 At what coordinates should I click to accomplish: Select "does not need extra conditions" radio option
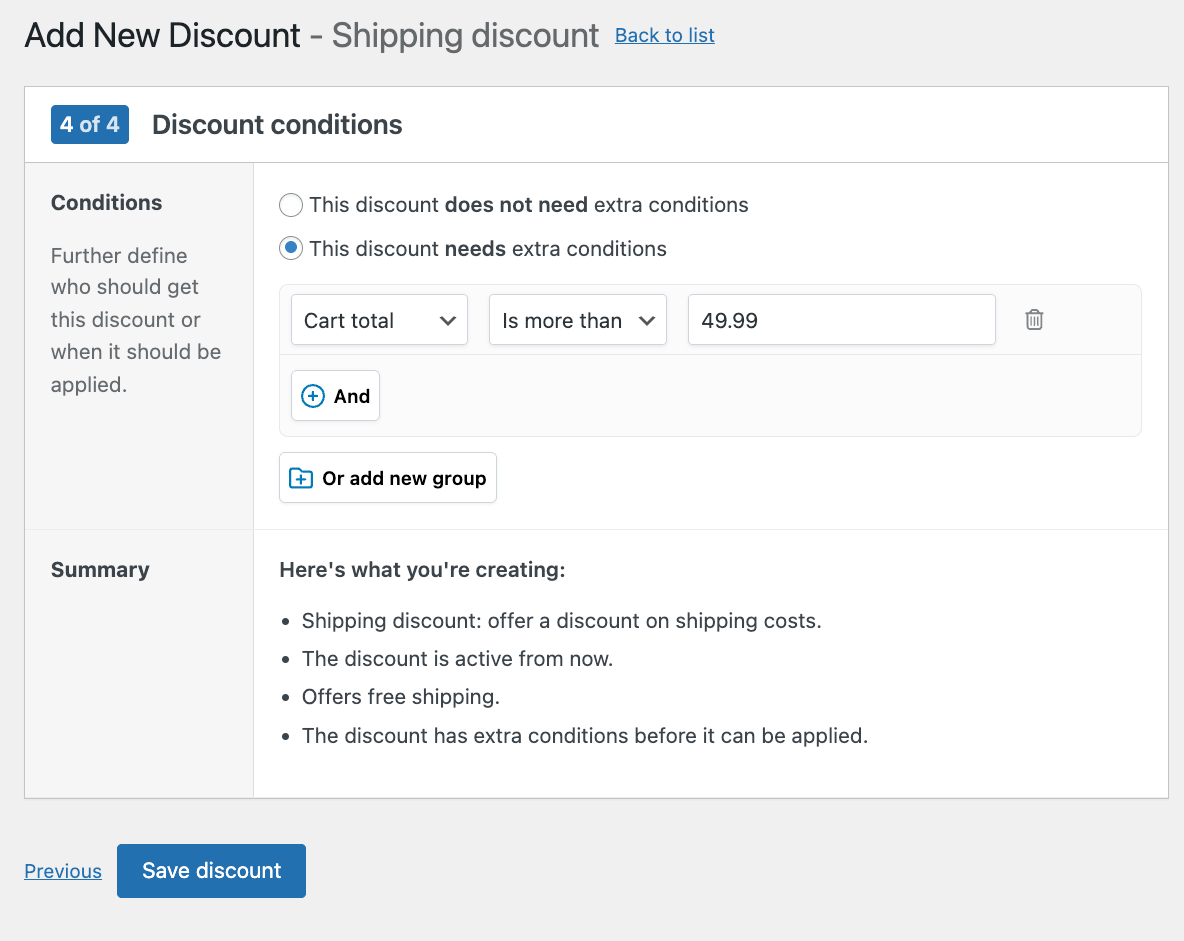pyautogui.click(x=291, y=205)
